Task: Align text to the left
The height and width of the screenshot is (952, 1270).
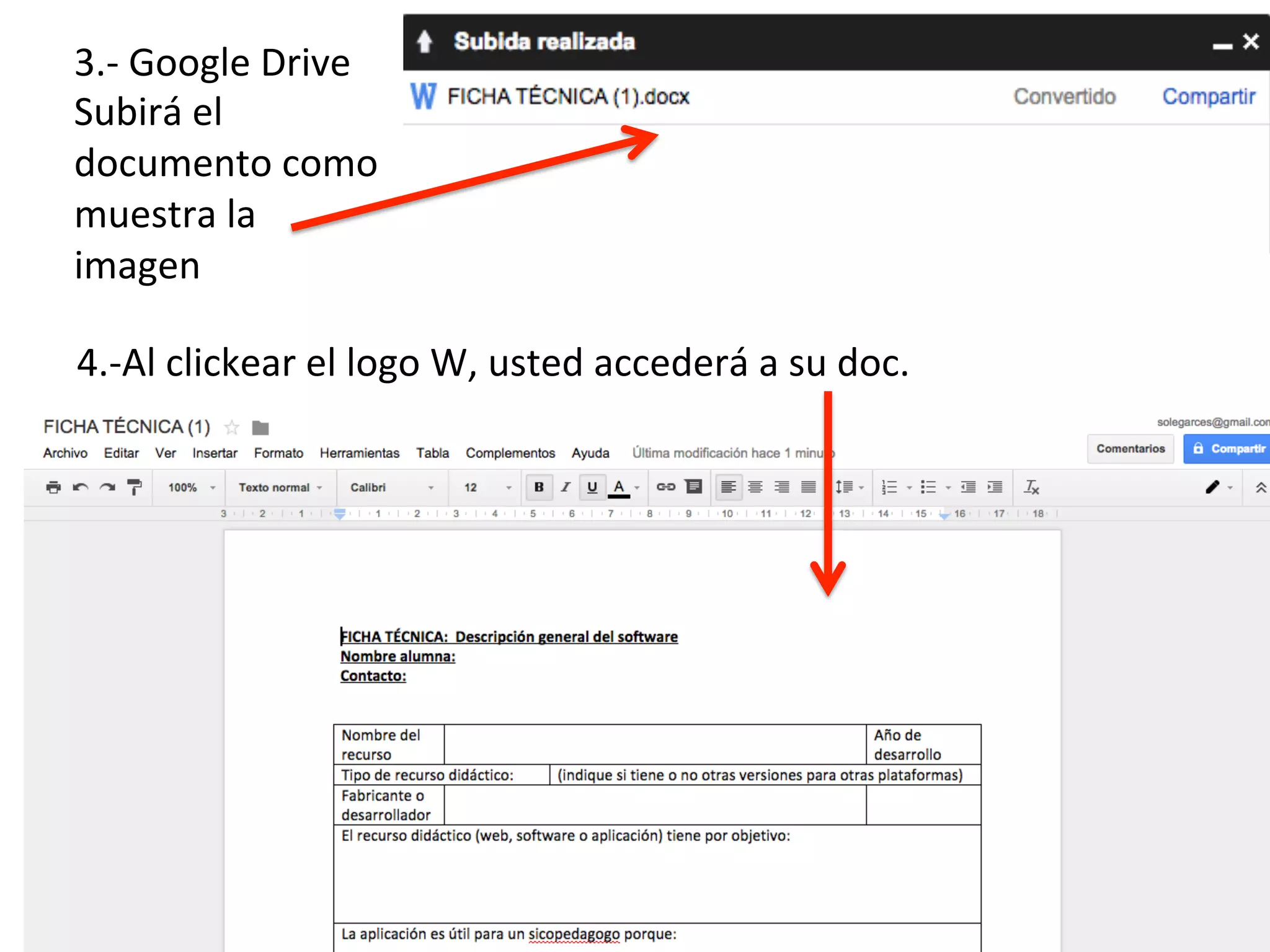Action: click(729, 487)
